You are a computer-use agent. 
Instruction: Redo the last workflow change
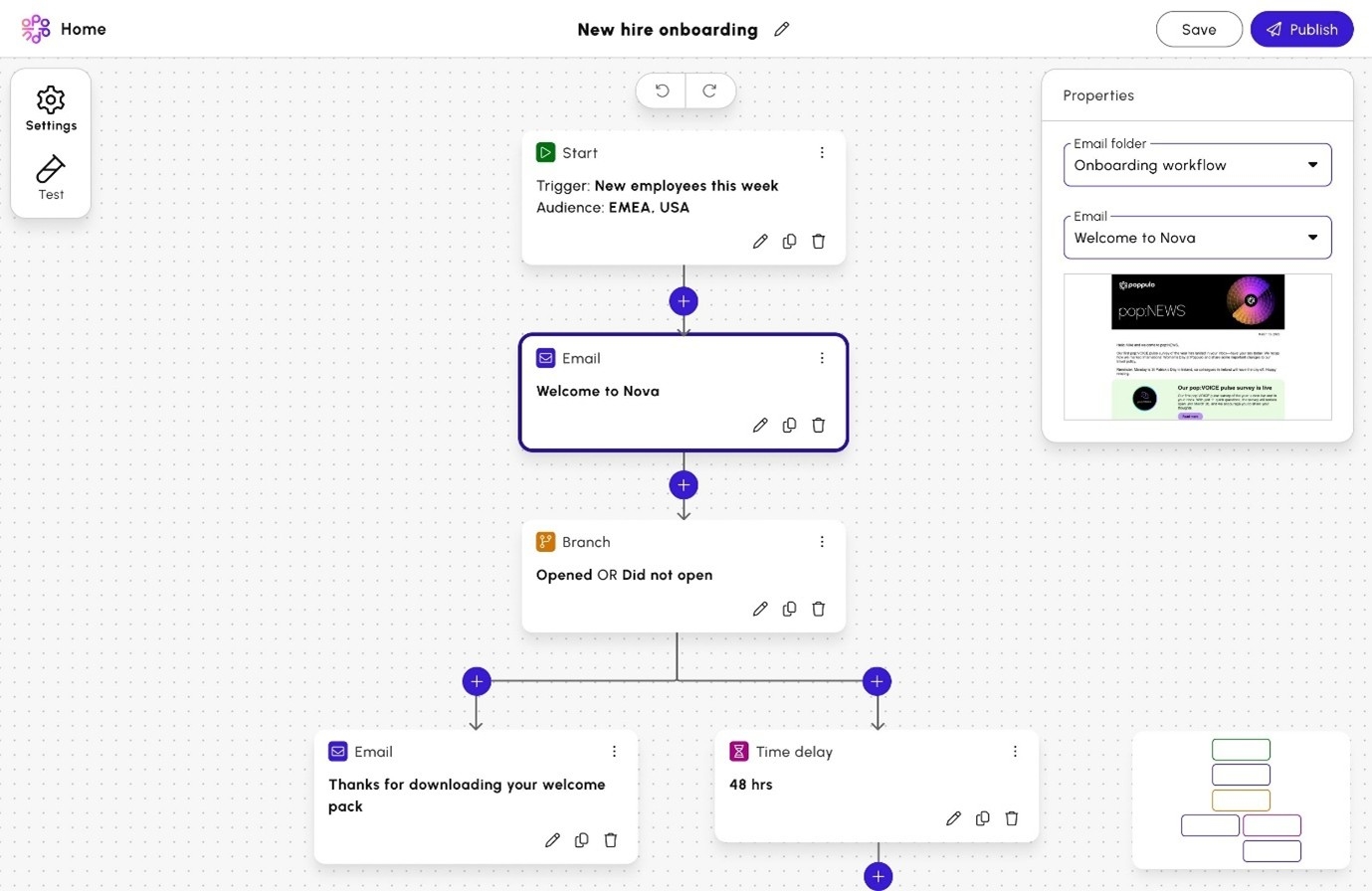point(709,90)
